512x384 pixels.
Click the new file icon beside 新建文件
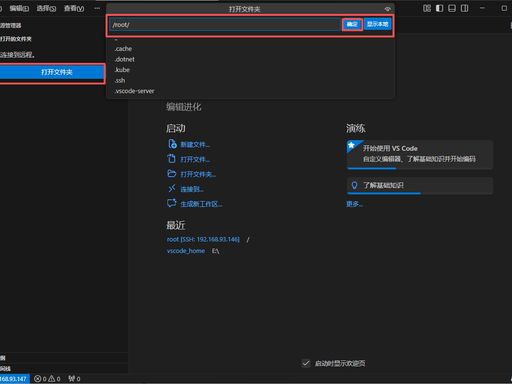tap(172, 144)
